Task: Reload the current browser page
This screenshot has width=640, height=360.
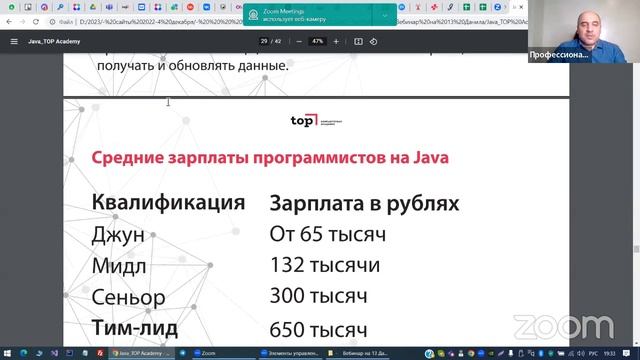Action: 36,22
